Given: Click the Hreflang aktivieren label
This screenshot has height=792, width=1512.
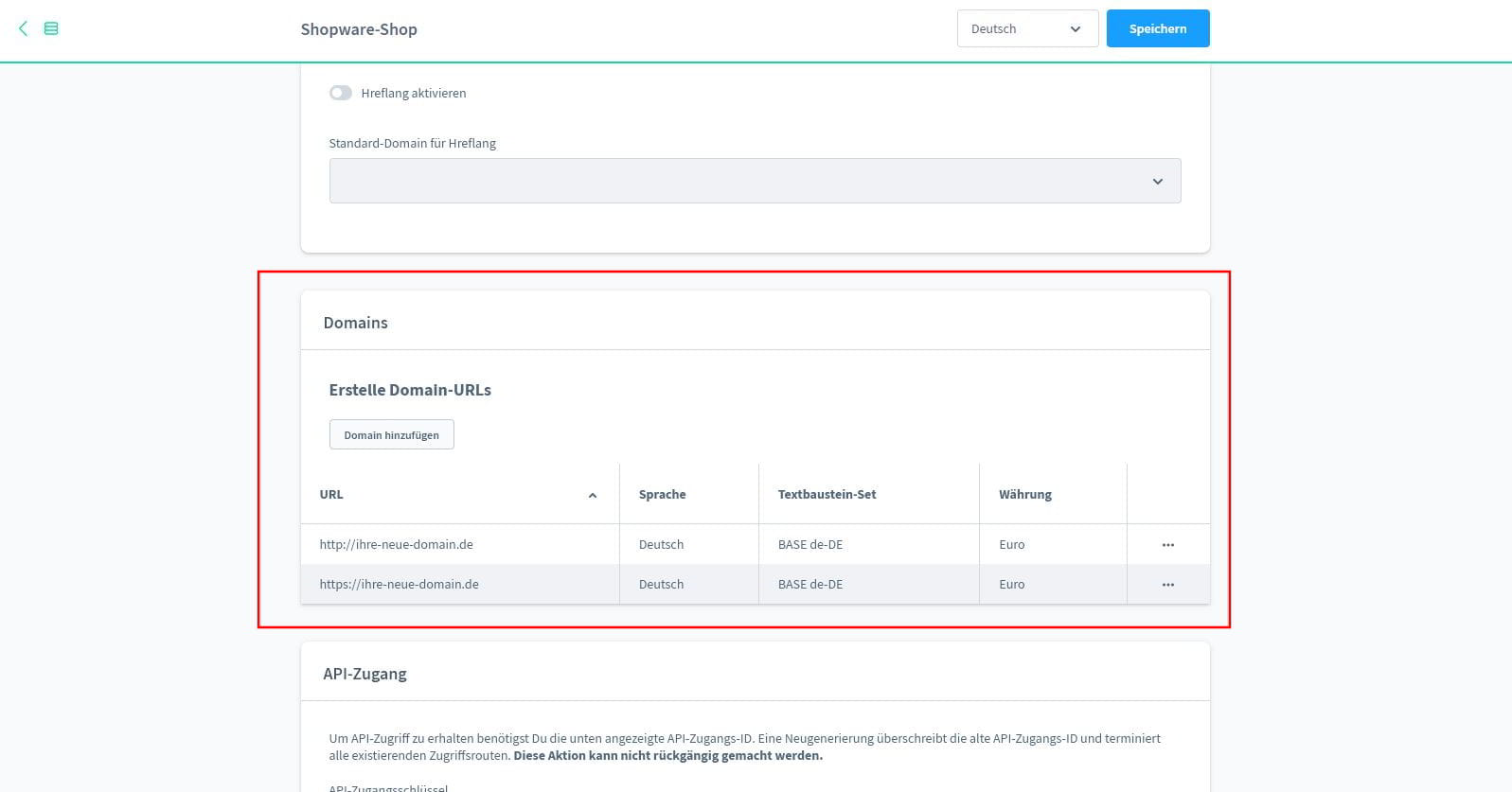Looking at the screenshot, I should coord(414,93).
